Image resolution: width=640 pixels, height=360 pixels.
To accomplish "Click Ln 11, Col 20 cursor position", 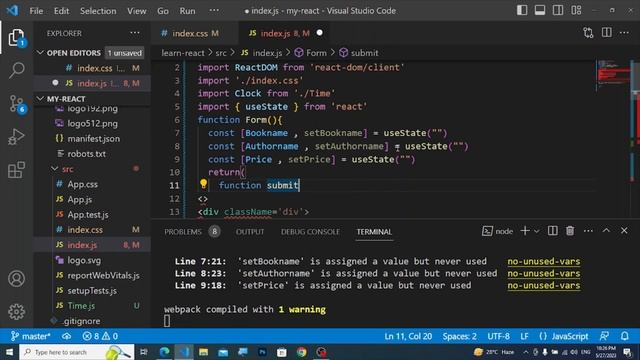I will pyautogui.click(x=408, y=336).
